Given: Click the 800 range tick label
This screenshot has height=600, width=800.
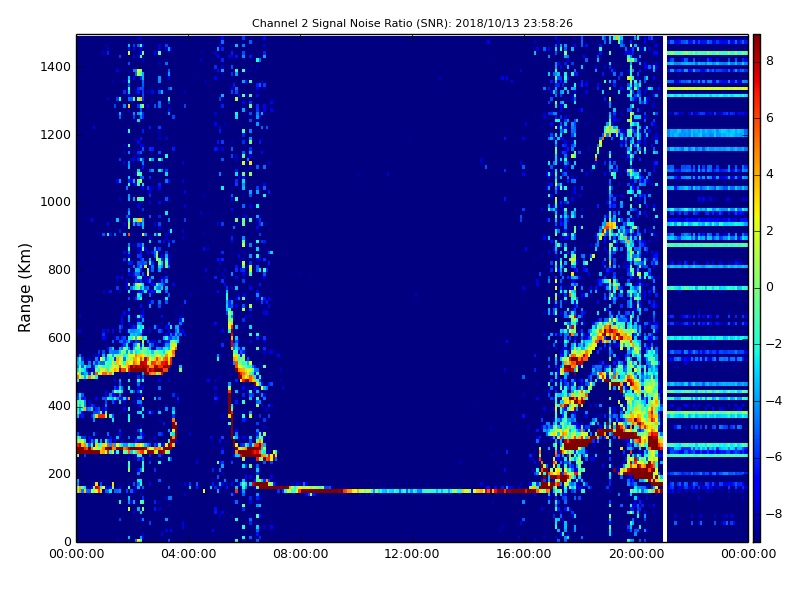Looking at the screenshot, I should click(59, 270).
